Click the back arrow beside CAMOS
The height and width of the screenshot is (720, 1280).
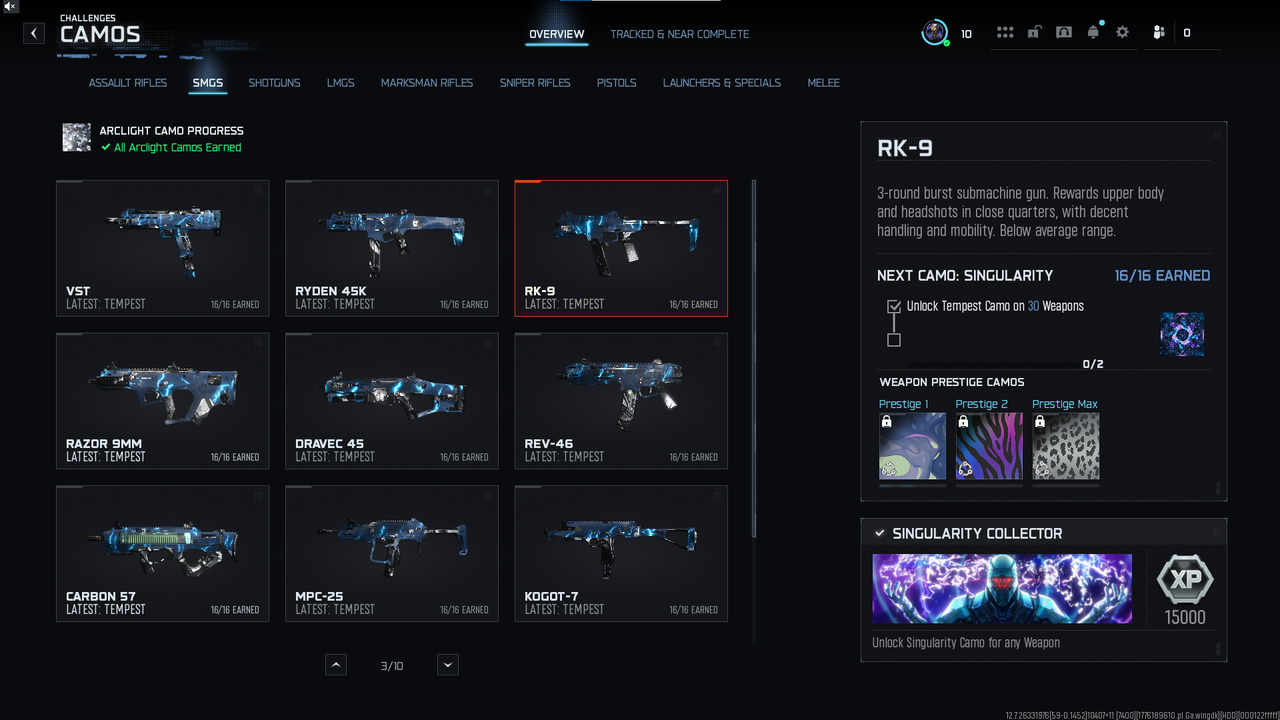[x=34, y=33]
